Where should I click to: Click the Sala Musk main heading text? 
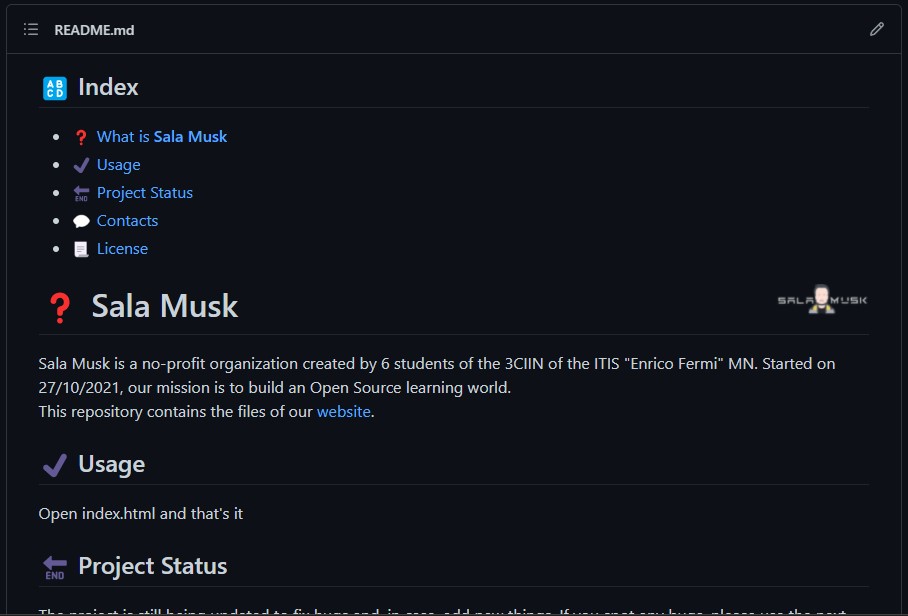165,306
